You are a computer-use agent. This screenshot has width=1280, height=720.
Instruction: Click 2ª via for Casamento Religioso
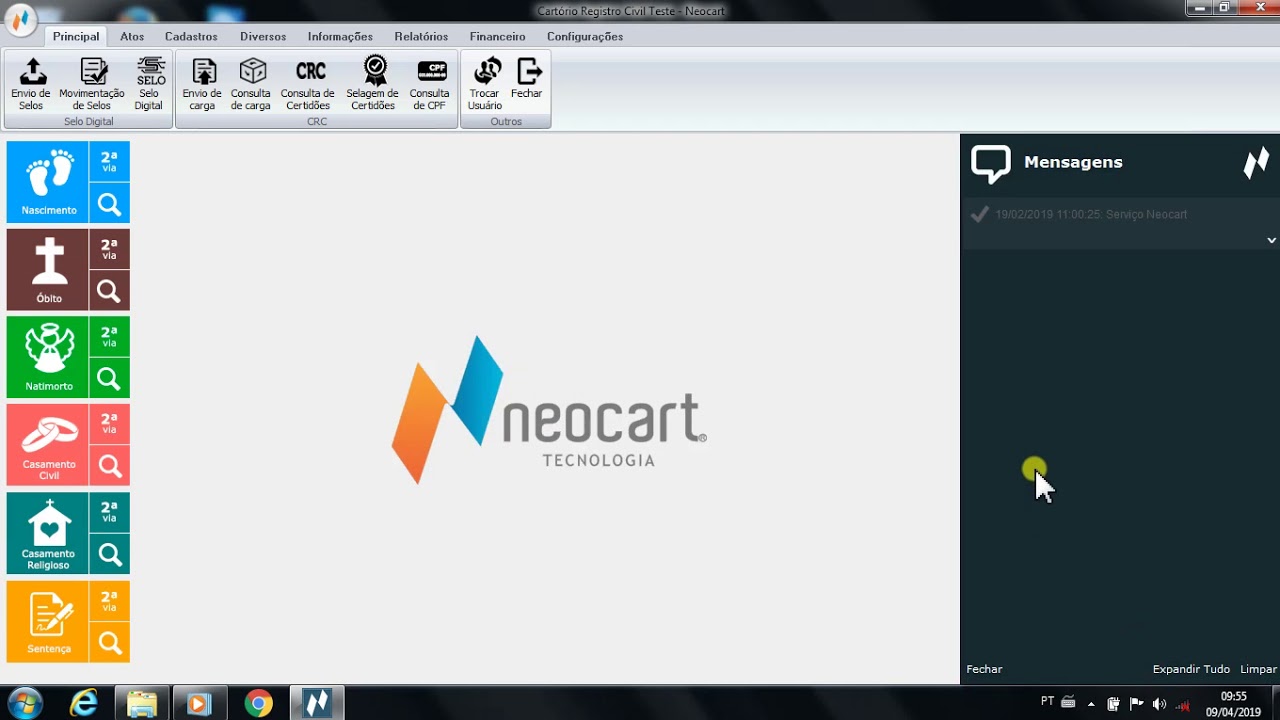click(110, 512)
